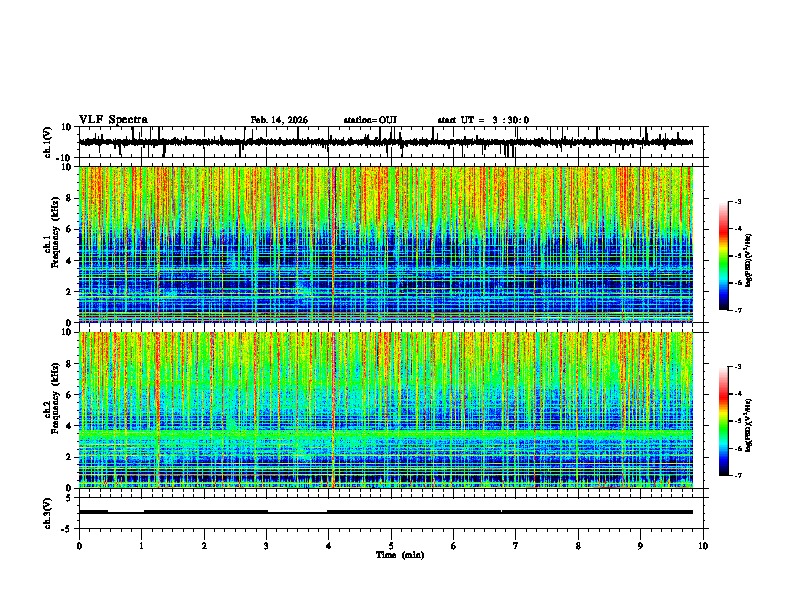Click the ch.1 spectrogram panel
The height and width of the screenshot is (612, 792).
pyautogui.click(x=386, y=244)
